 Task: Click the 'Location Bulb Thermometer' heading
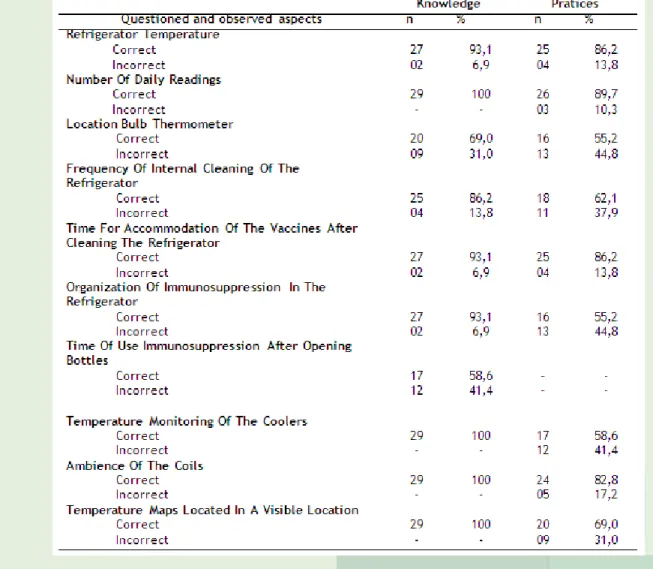[150, 124]
